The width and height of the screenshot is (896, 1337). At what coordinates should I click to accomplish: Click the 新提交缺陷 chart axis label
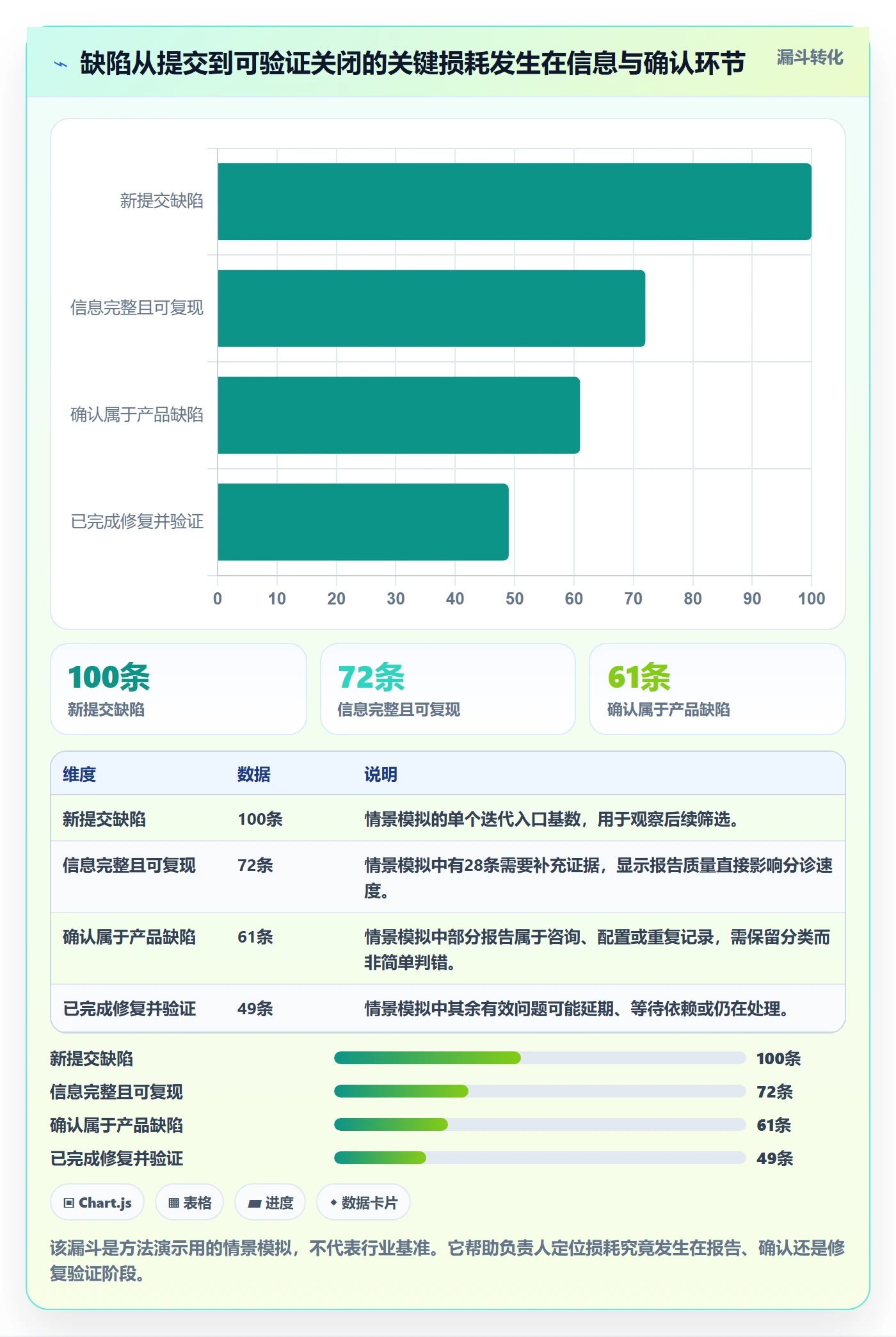162,201
